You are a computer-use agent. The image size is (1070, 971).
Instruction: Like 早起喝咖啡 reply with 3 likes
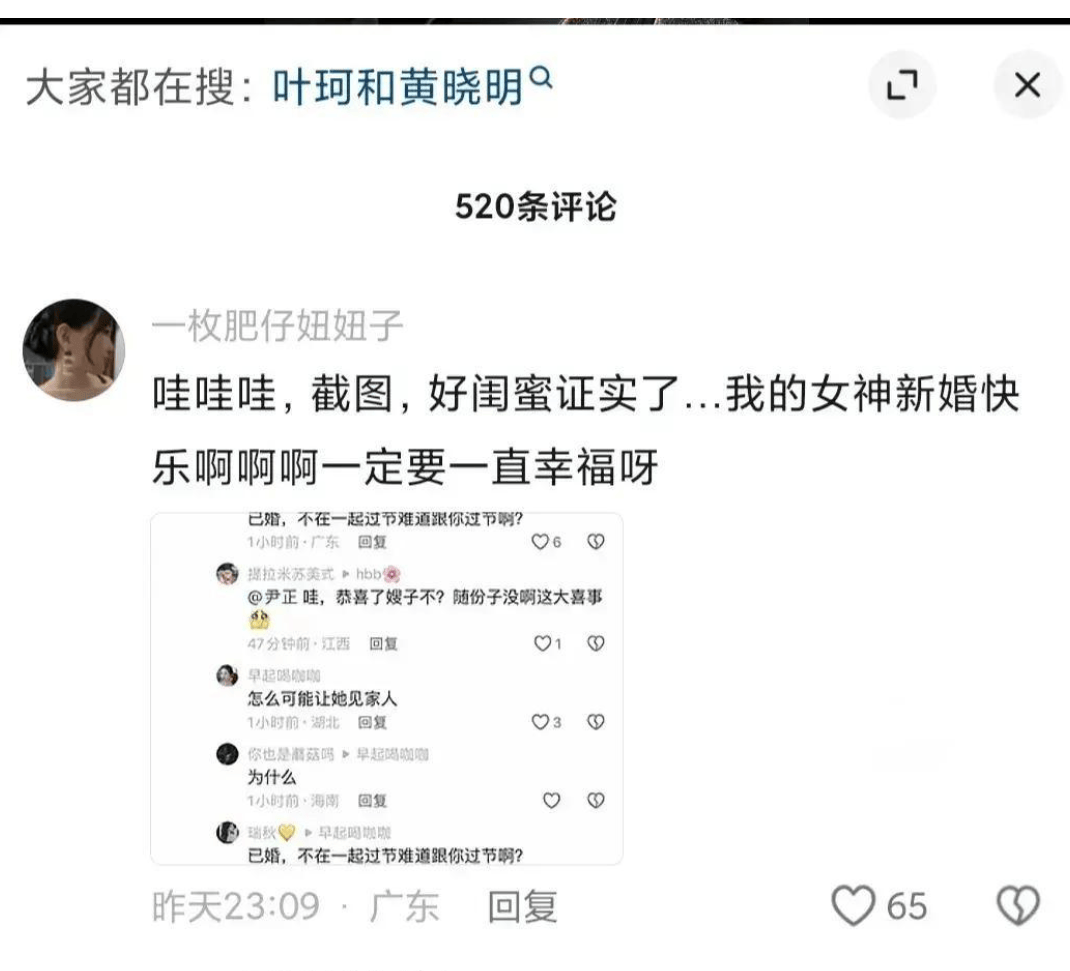(540, 721)
